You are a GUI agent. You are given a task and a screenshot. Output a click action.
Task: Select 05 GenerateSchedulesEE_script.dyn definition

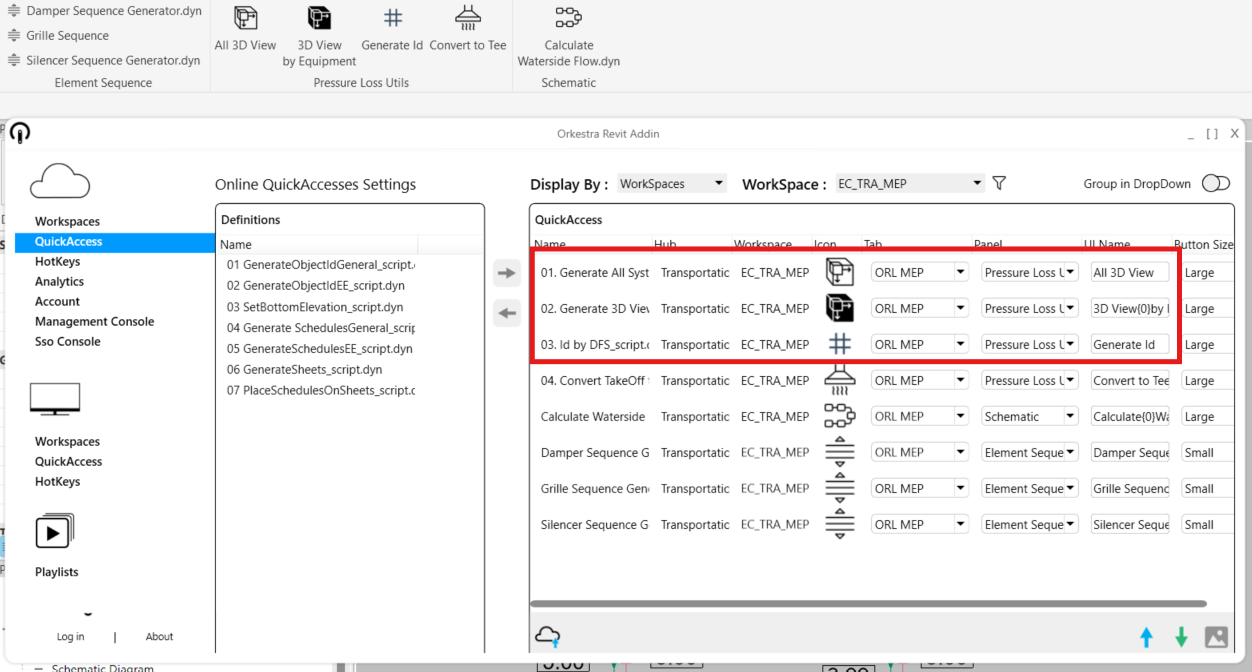coord(319,348)
